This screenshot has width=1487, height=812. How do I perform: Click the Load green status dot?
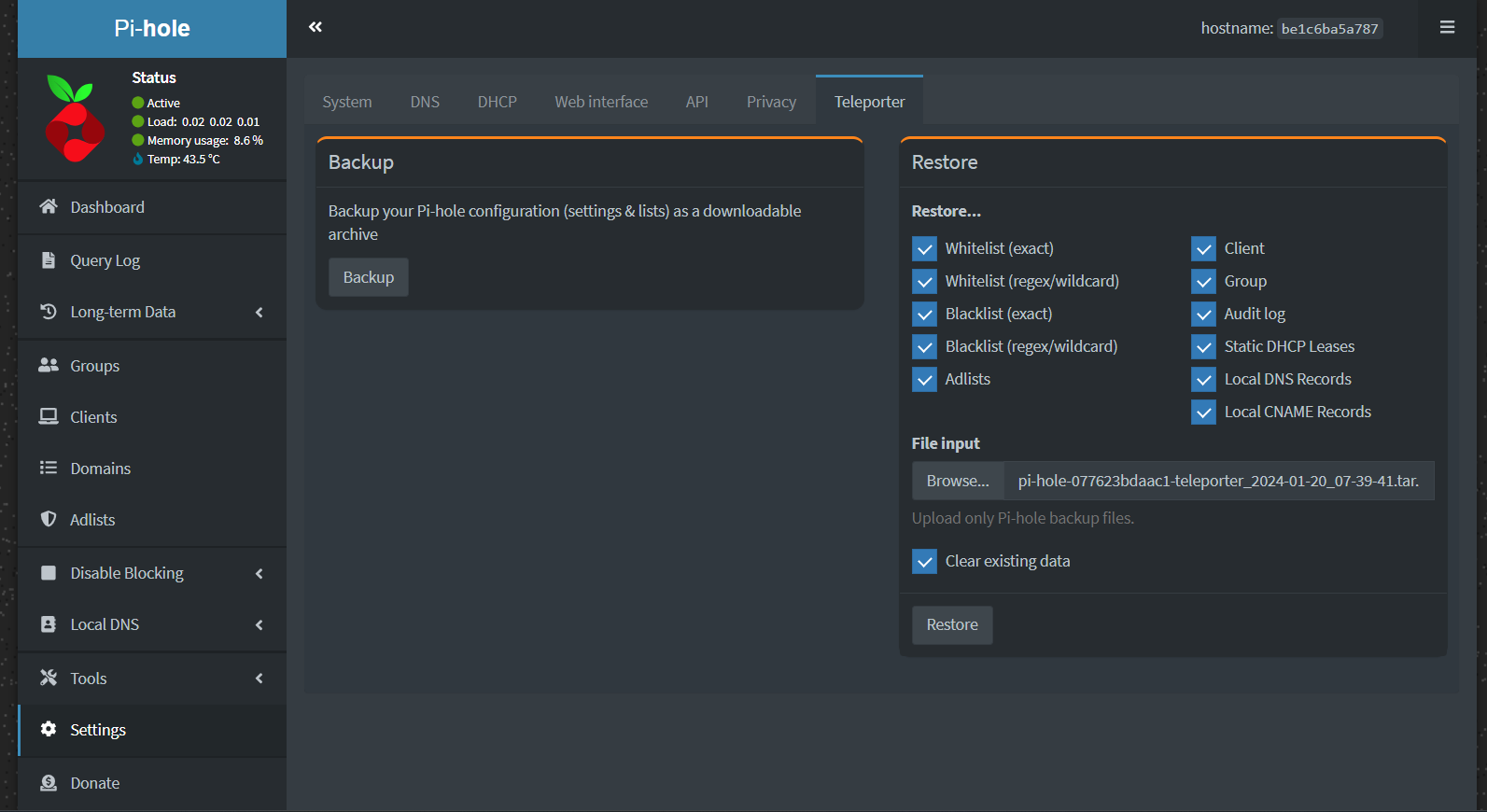coord(138,121)
